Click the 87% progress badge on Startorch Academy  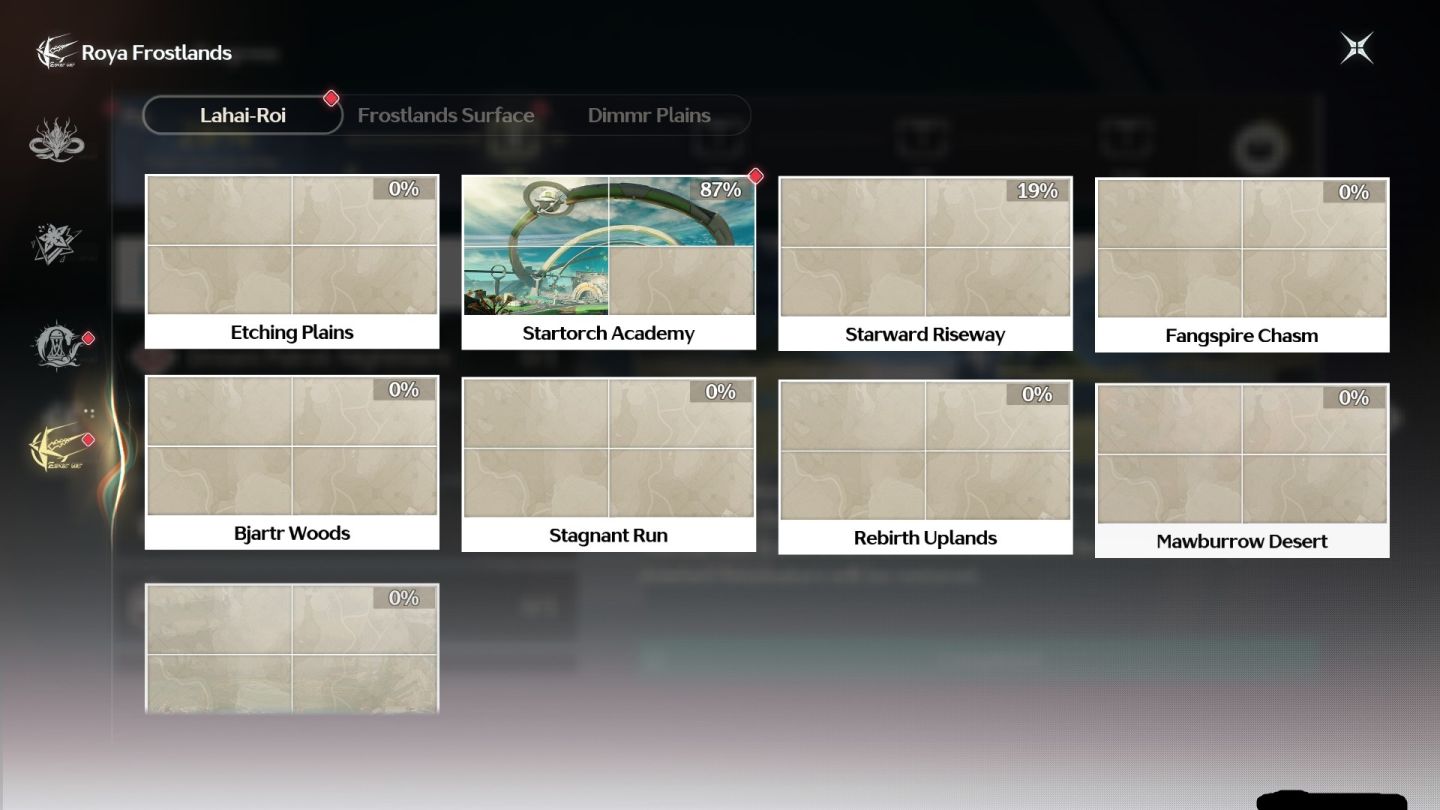720,190
